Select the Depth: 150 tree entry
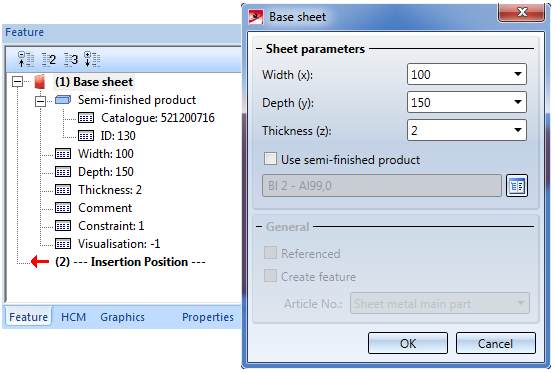The width and height of the screenshot is (555, 373). [106, 172]
